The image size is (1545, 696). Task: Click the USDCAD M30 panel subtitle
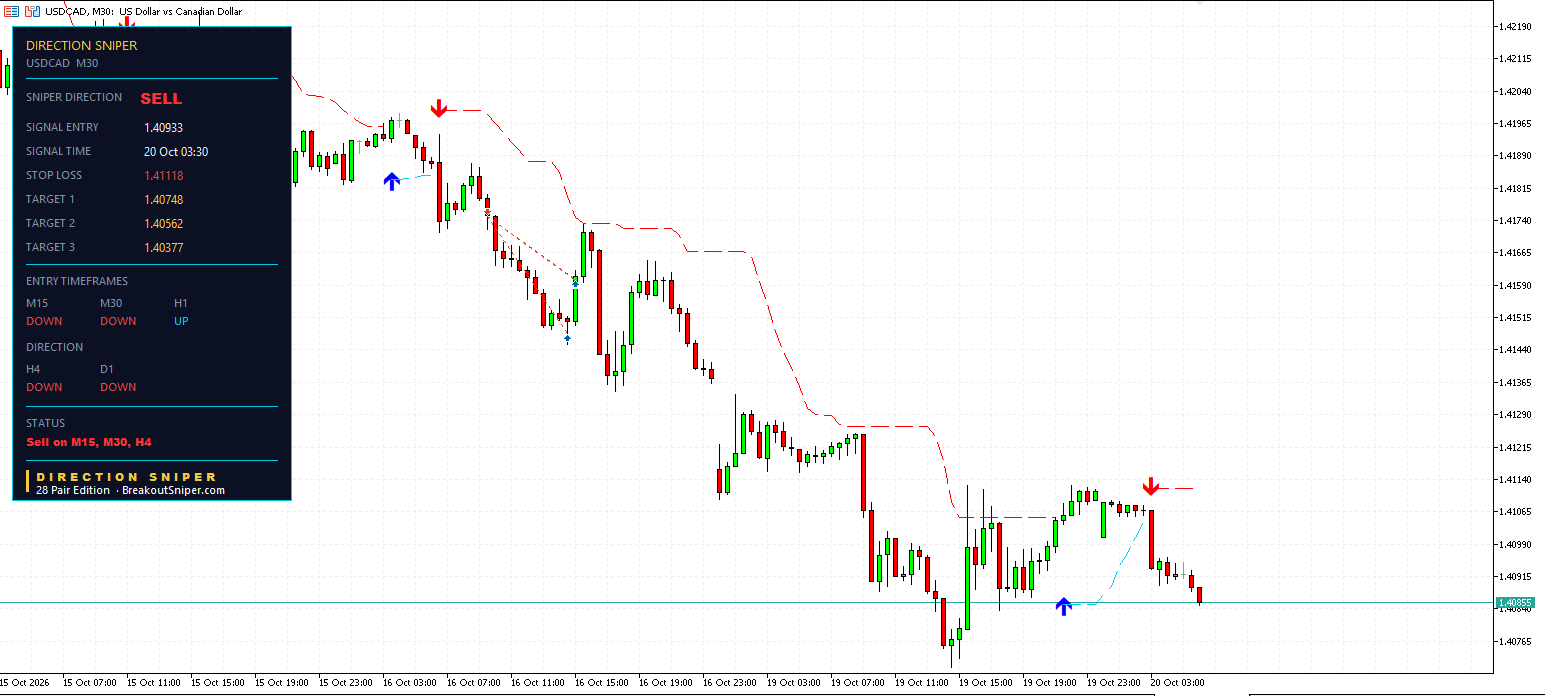(62, 63)
